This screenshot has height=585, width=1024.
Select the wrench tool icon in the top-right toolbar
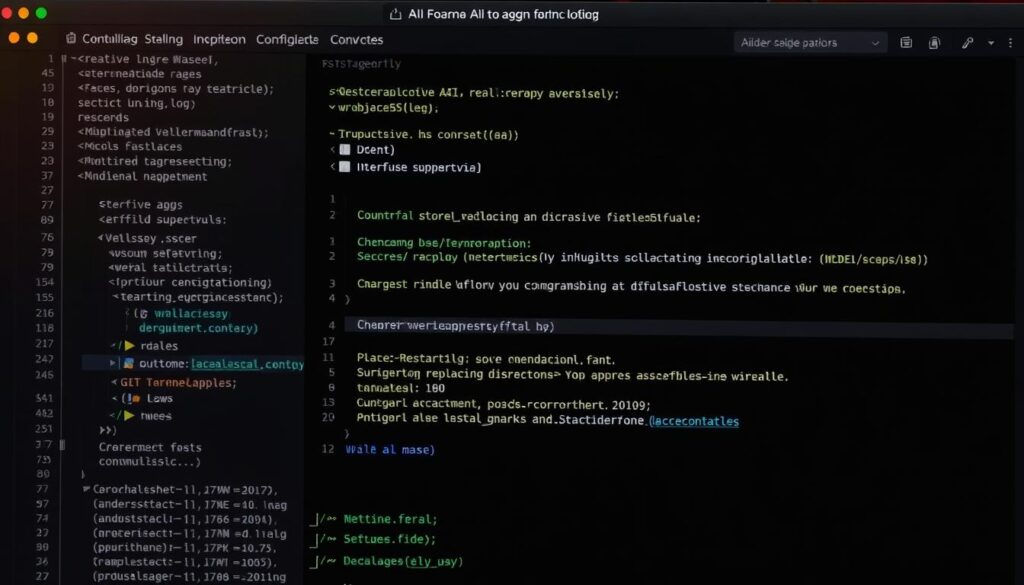[967, 42]
